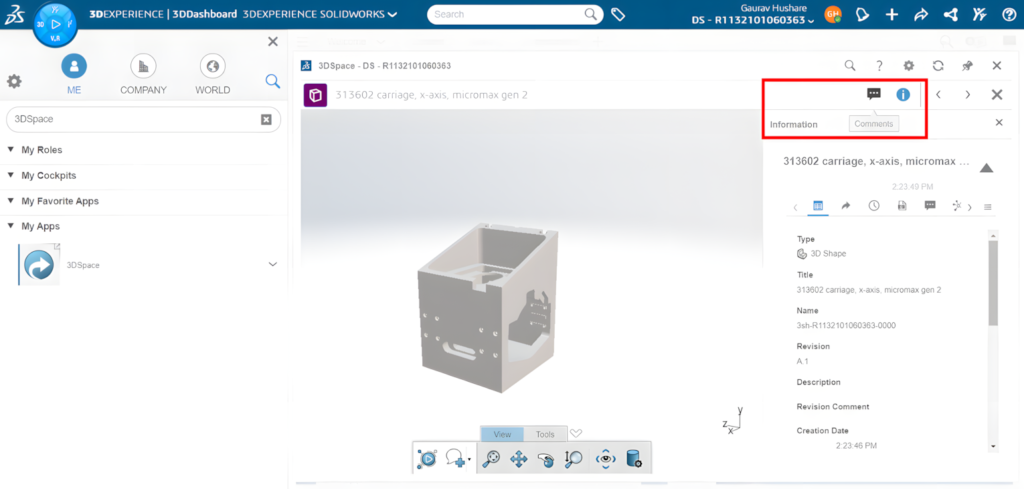Image resolution: width=1024 pixels, height=489 pixels.
Task: Click the blue search magnifier in compass panel
Action: click(272, 81)
